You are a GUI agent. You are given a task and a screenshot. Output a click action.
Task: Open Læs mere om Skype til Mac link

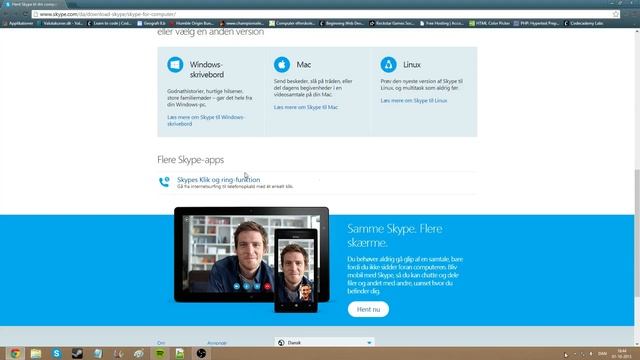pos(306,107)
